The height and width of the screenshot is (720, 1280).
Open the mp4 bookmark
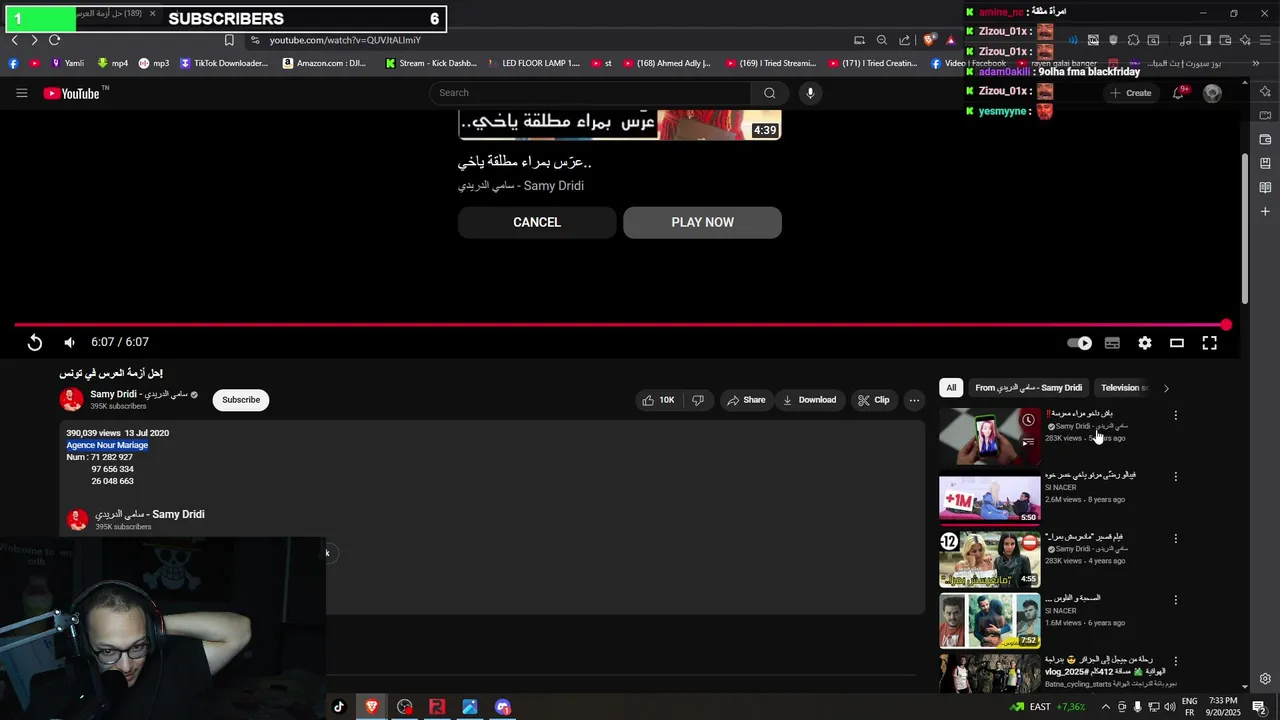[x=113, y=63]
